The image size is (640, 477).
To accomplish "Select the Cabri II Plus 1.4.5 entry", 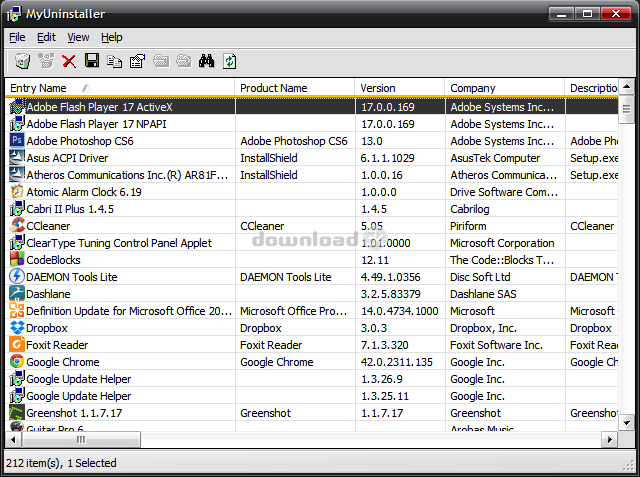I will (70, 209).
